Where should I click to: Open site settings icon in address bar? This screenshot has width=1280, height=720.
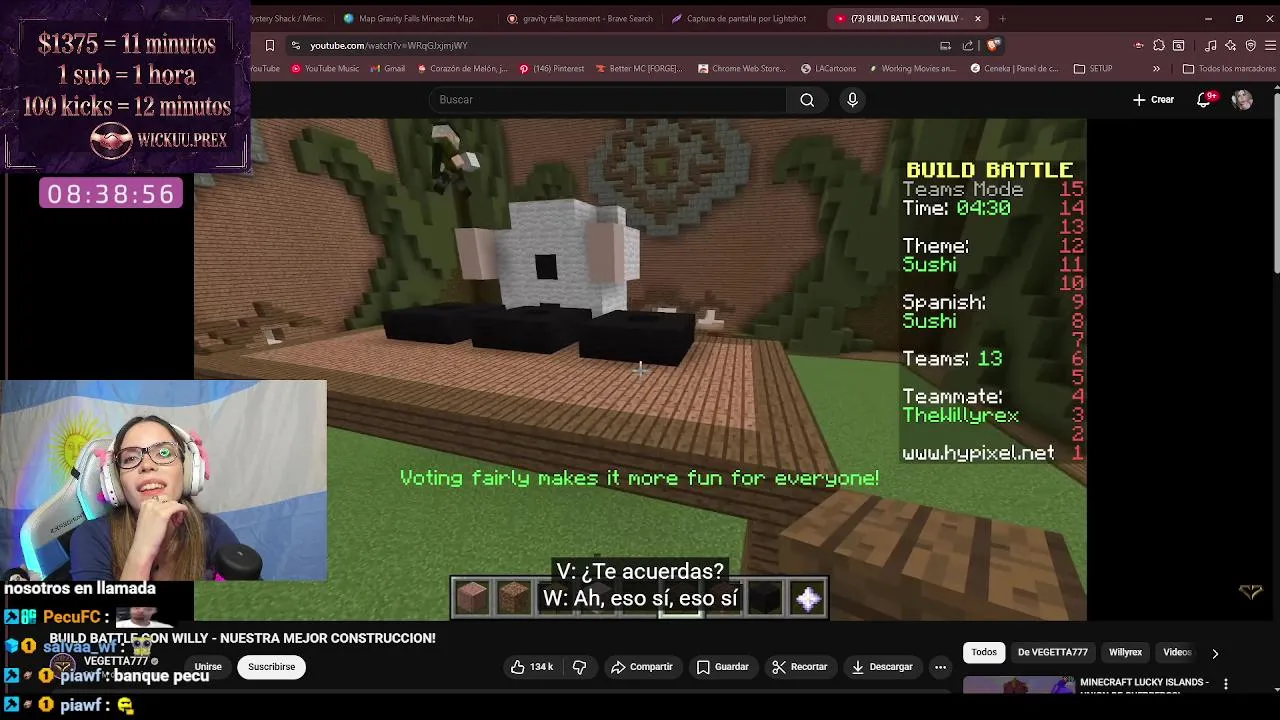tap(295, 45)
